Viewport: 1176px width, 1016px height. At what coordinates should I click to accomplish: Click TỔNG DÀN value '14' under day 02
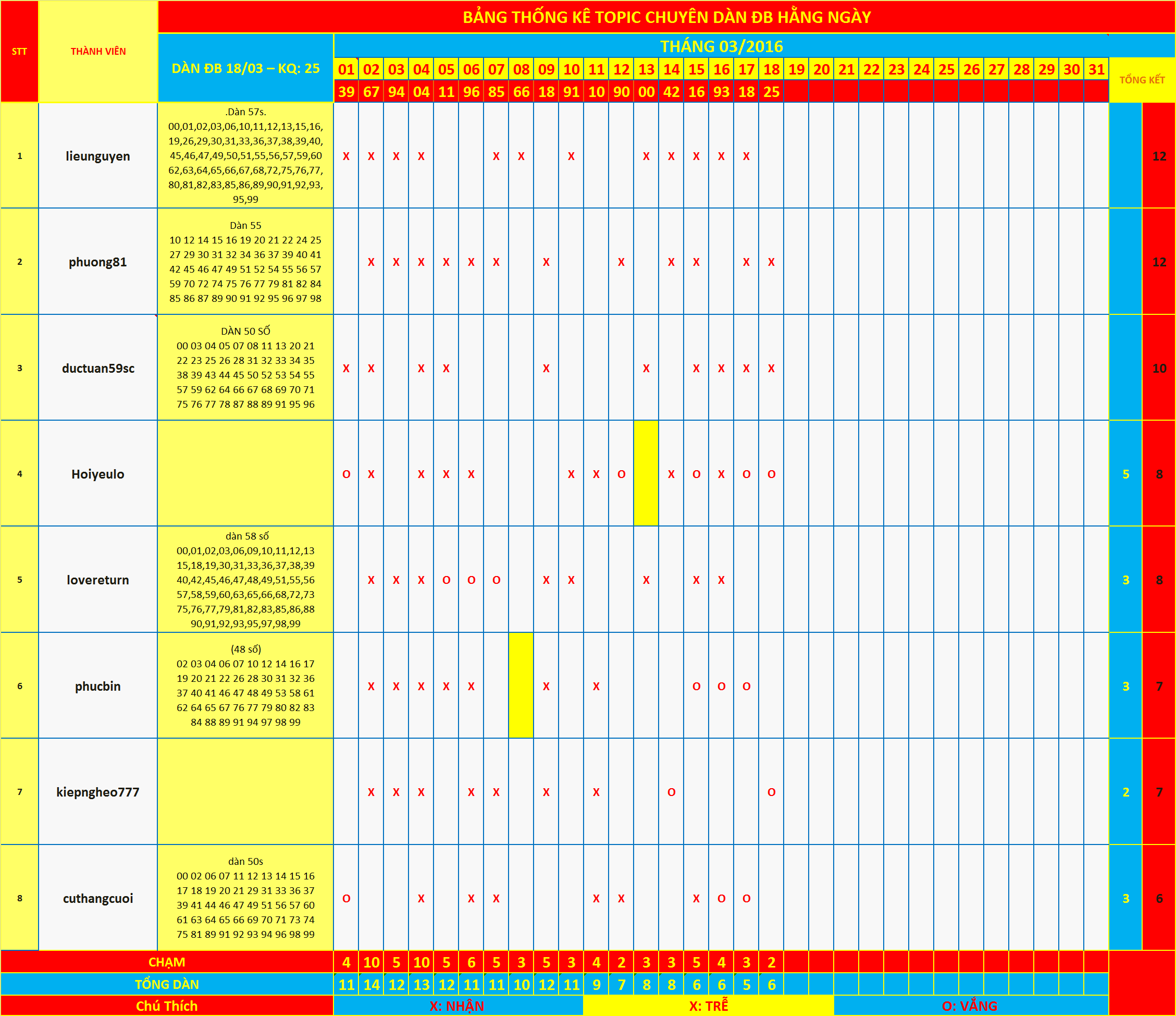pyautogui.click(x=371, y=984)
